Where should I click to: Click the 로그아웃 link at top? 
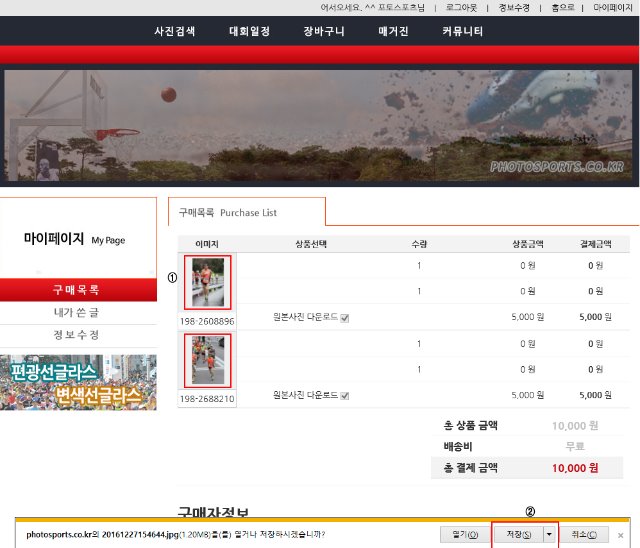[462, 7]
